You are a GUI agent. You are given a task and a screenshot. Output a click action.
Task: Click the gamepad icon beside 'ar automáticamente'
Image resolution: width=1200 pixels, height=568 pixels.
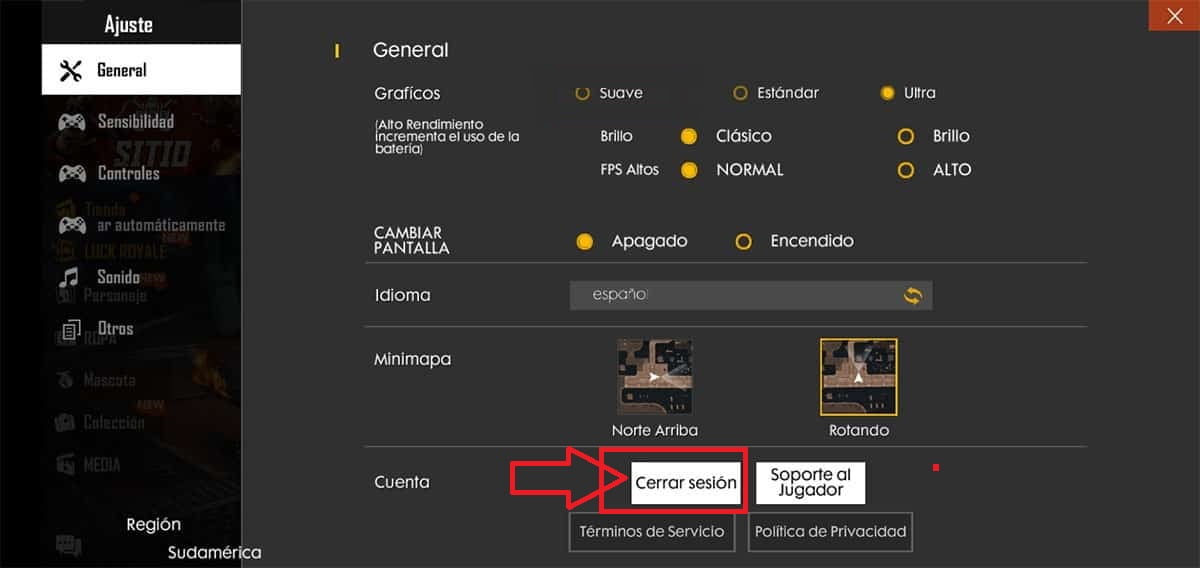[x=71, y=226]
